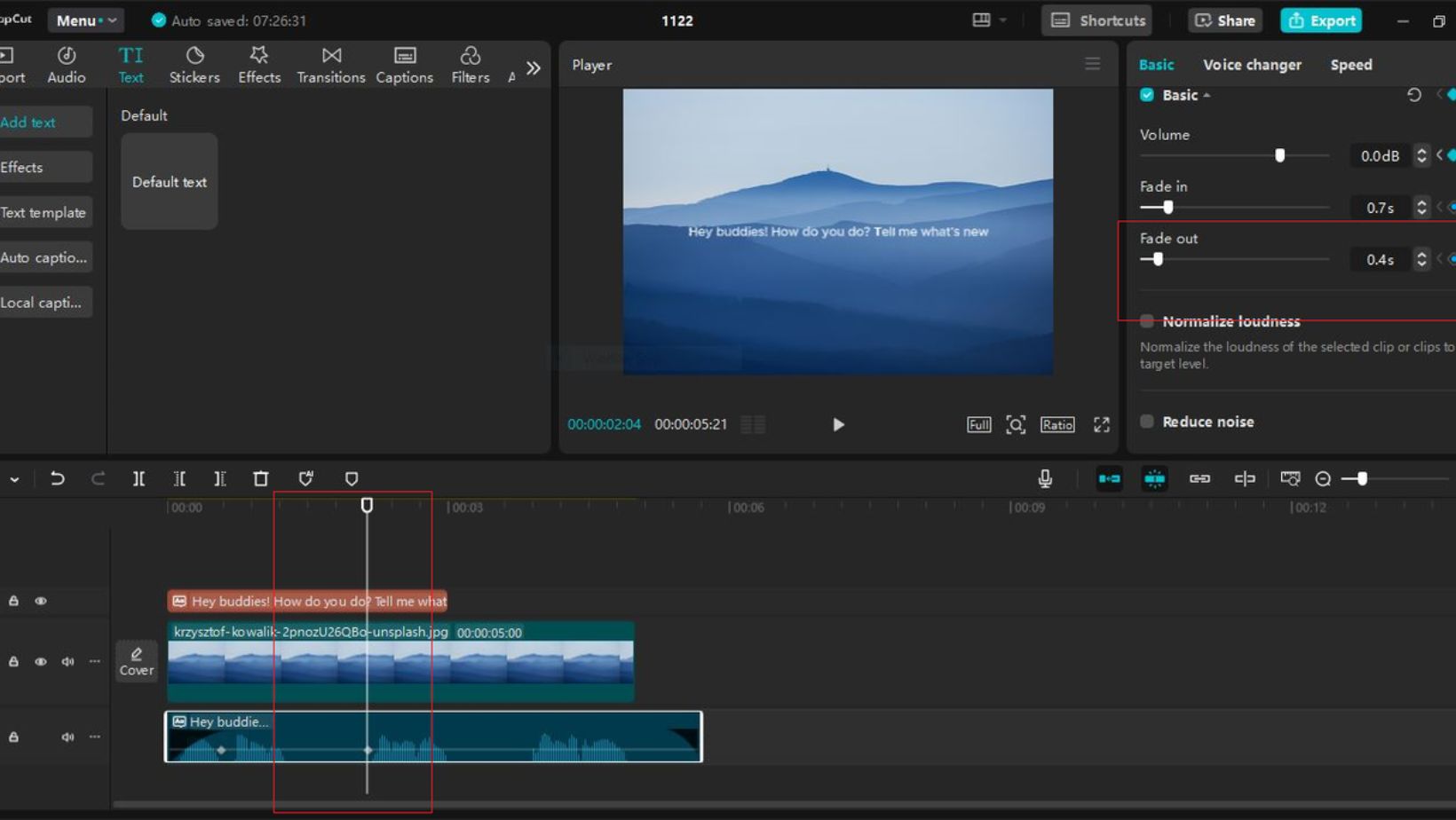Click the Fade in 0.7s value field
Viewport: 1456px width, 820px height.
coord(1379,208)
